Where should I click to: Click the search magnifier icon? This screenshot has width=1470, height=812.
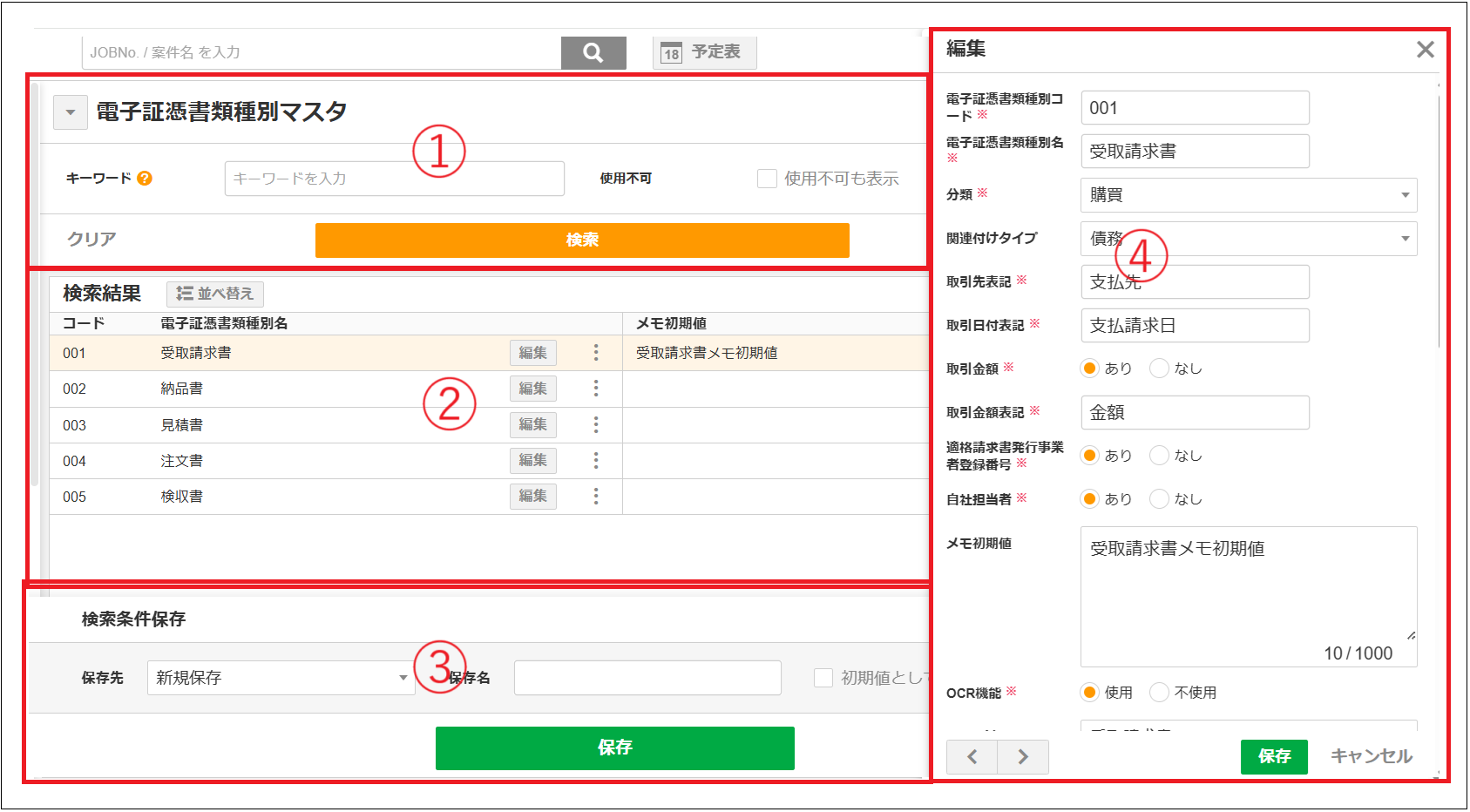pos(593,52)
